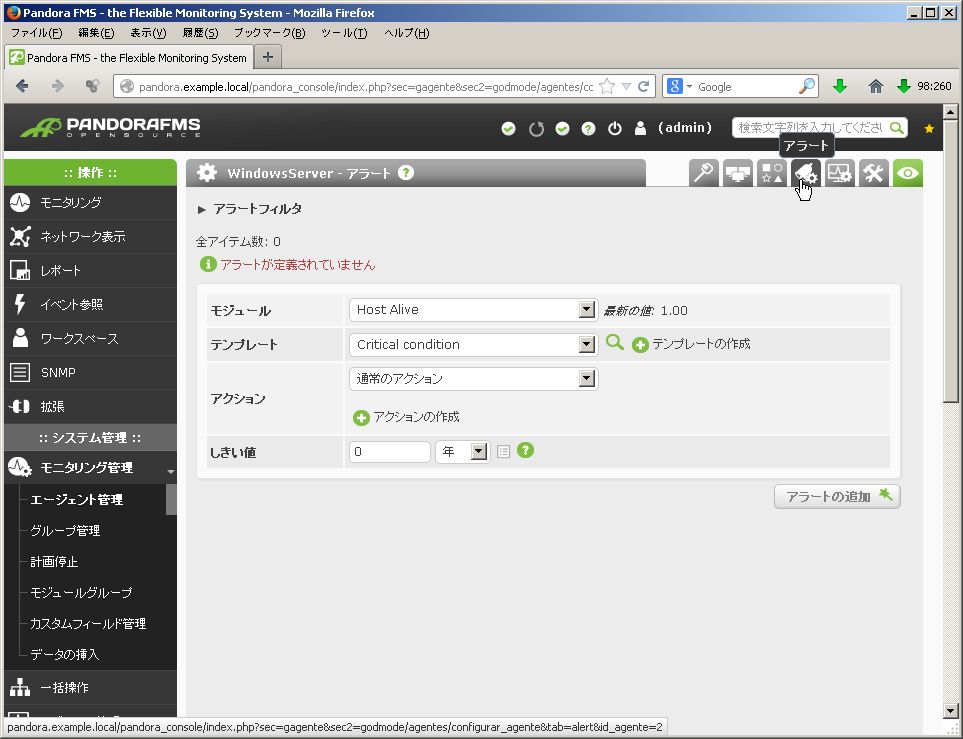Click the circular refresh arrow header icon
Screen dimensions: 963x739
click(x=536, y=128)
